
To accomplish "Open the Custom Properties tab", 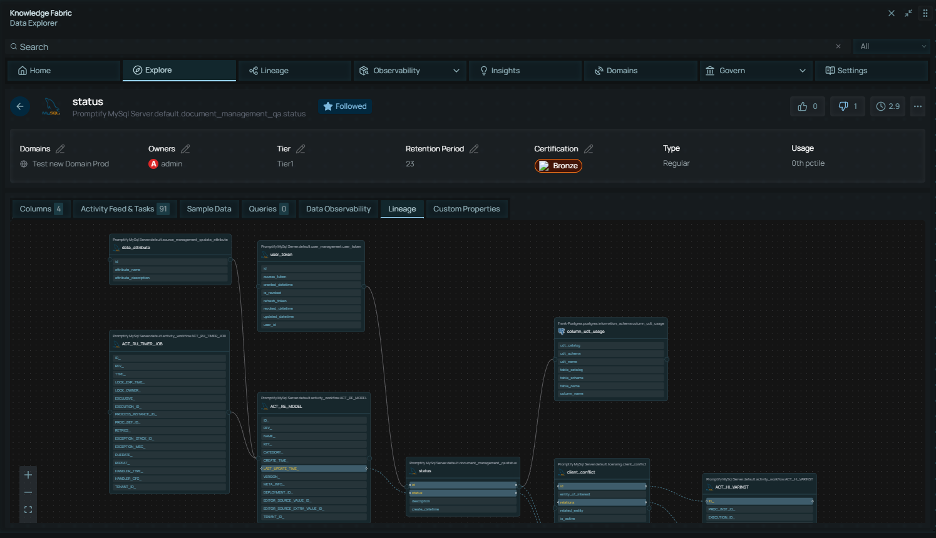I will (x=467, y=209).
